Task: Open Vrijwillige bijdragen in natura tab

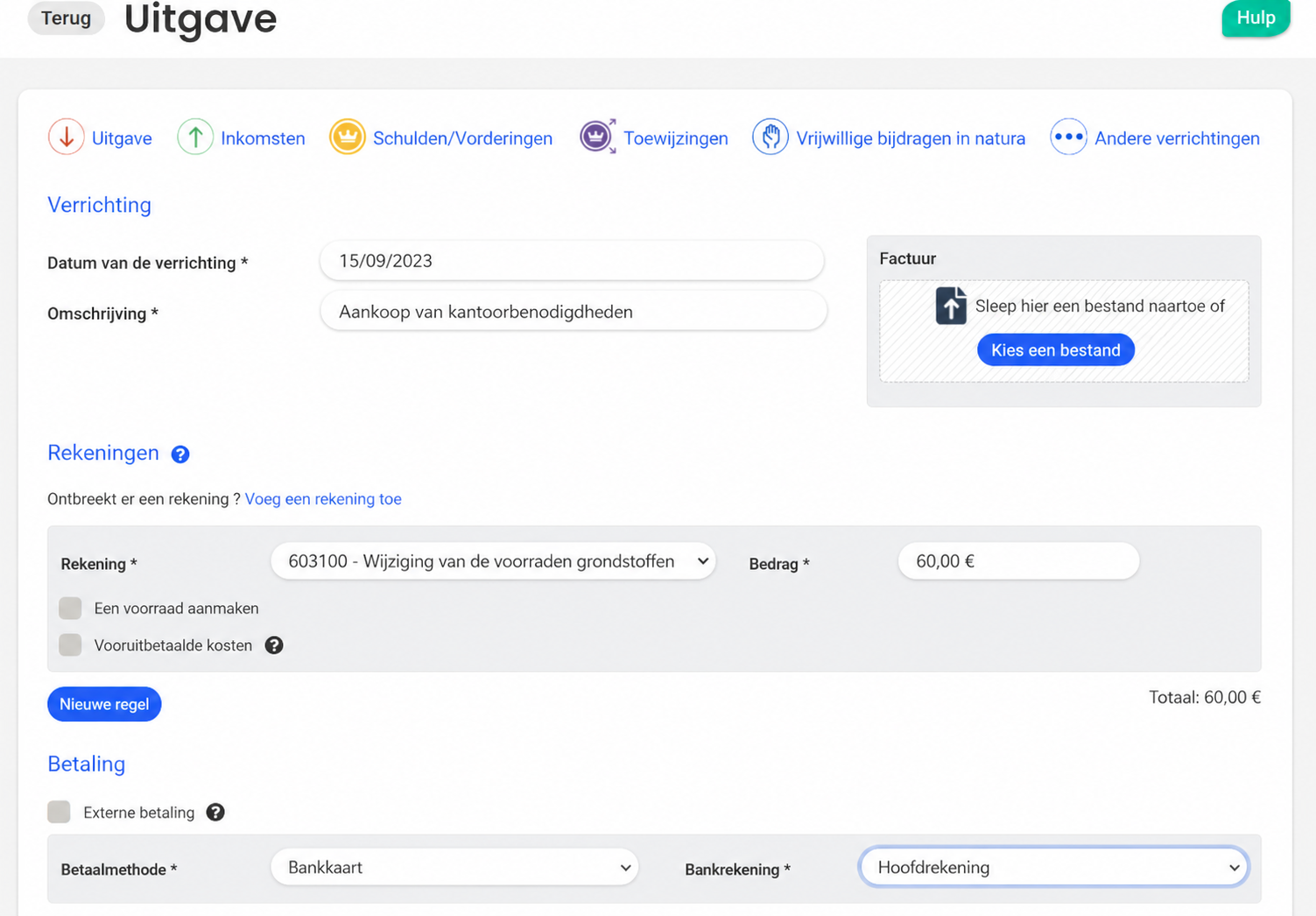Action: pos(911,138)
